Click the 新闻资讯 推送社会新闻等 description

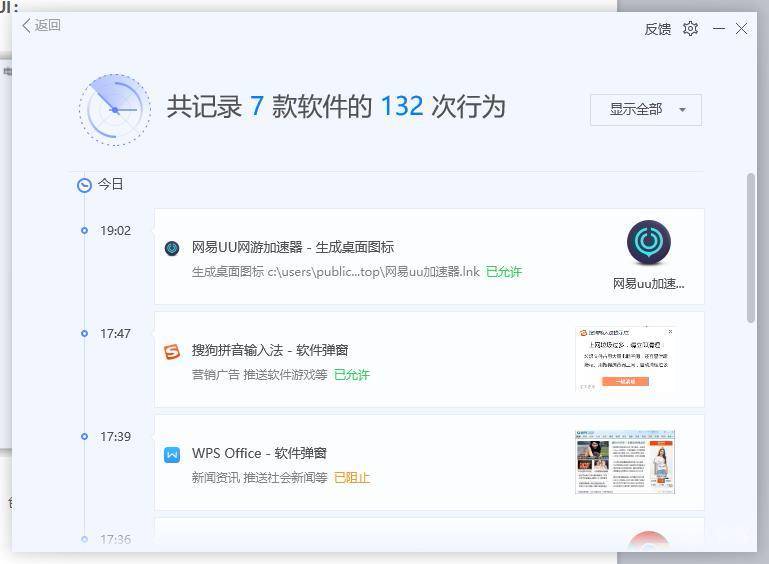(259, 478)
